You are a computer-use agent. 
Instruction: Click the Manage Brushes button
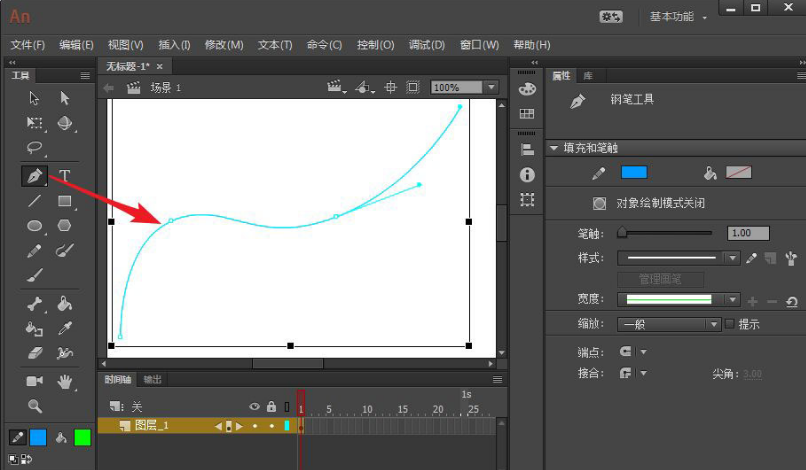click(660, 279)
